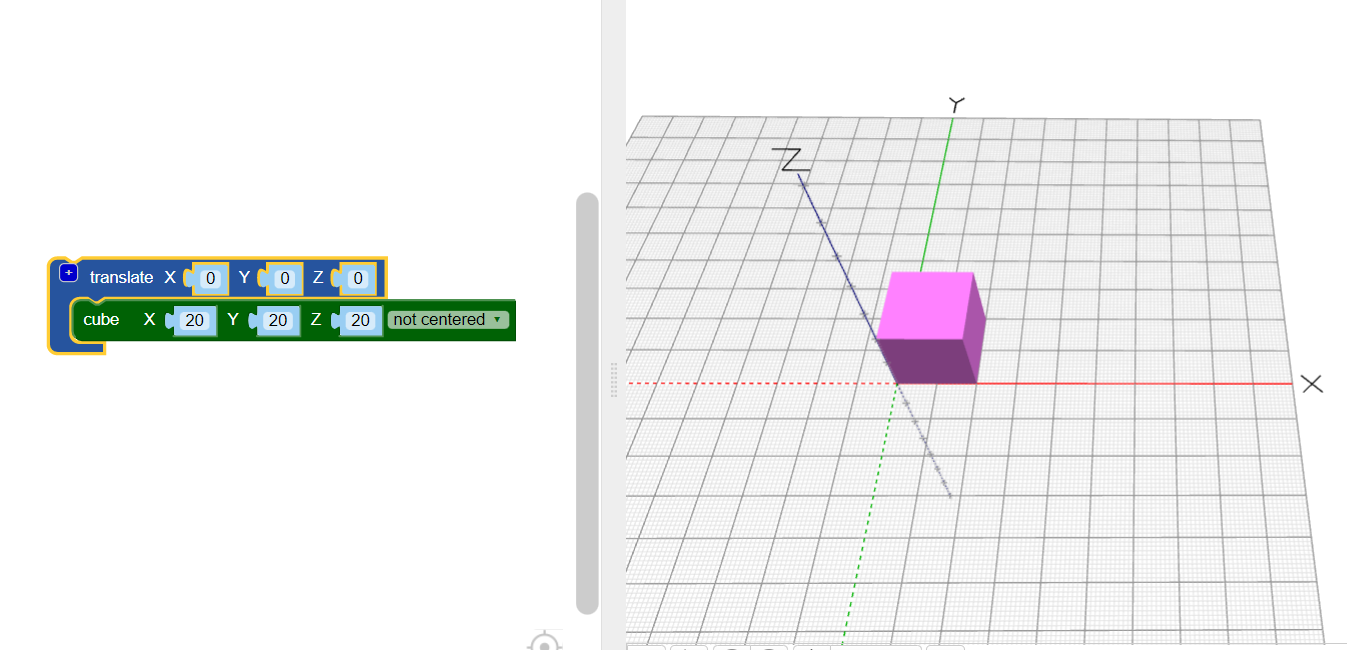
Task: Click the pink cube in the 3D viewport
Action: tap(930, 325)
